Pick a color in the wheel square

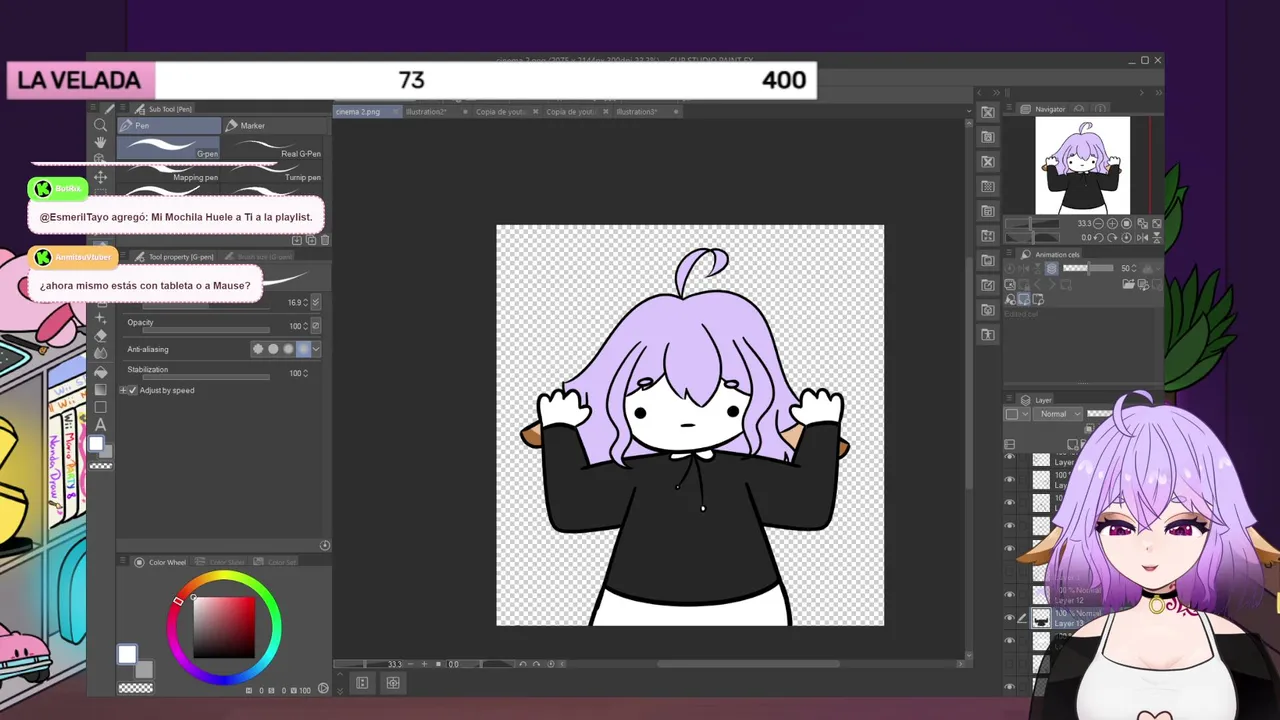click(224, 628)
